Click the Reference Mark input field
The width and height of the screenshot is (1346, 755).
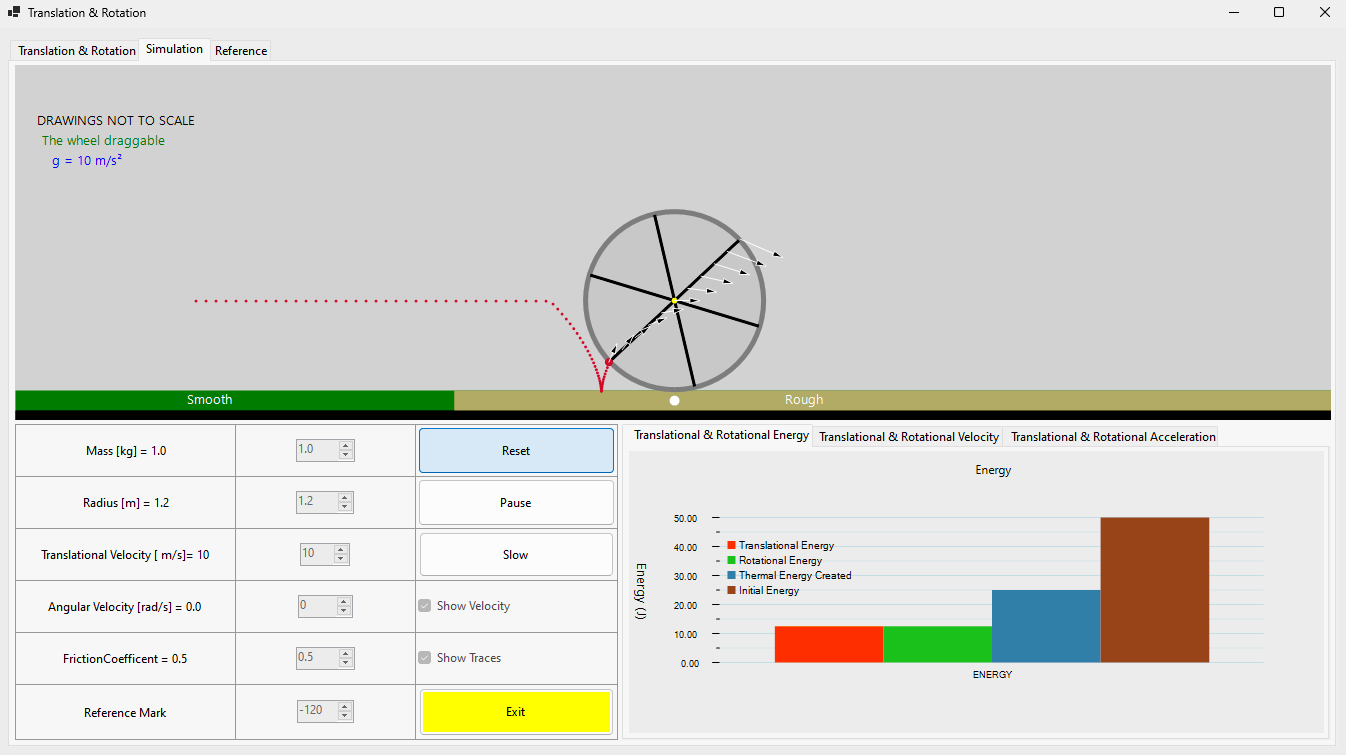(x=317, y=711)
